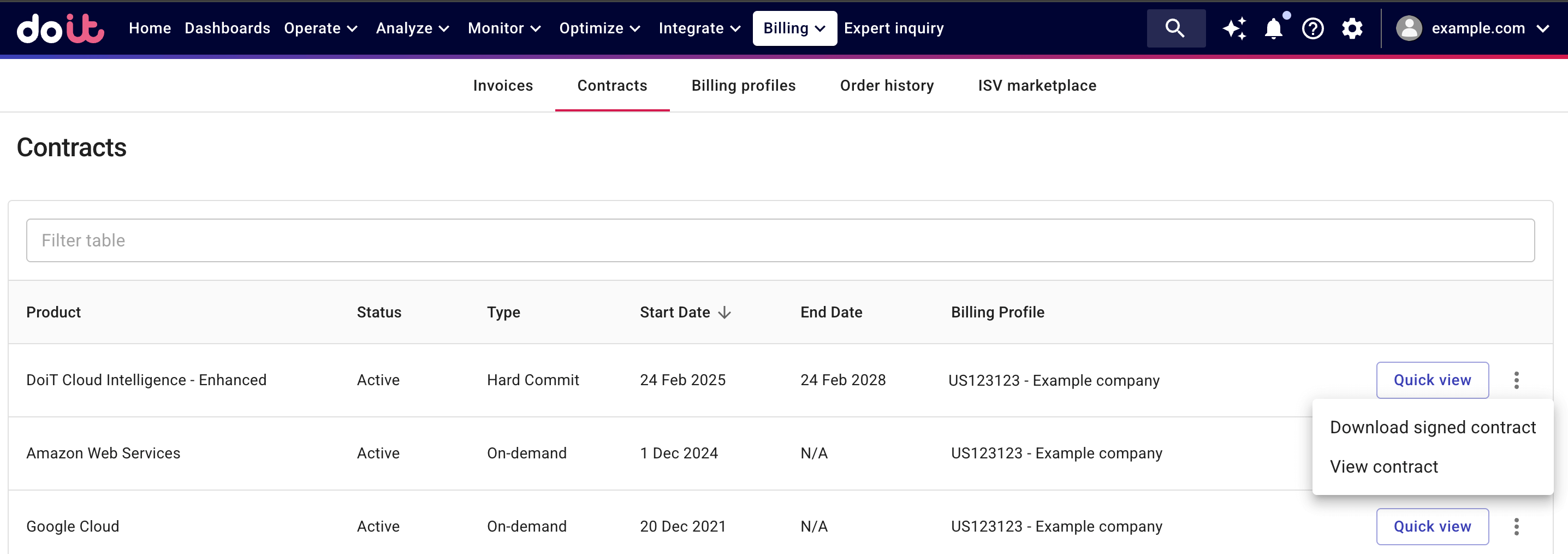Click On-demand type in Amazon row

pyautogui.click(x=526, y=453)
